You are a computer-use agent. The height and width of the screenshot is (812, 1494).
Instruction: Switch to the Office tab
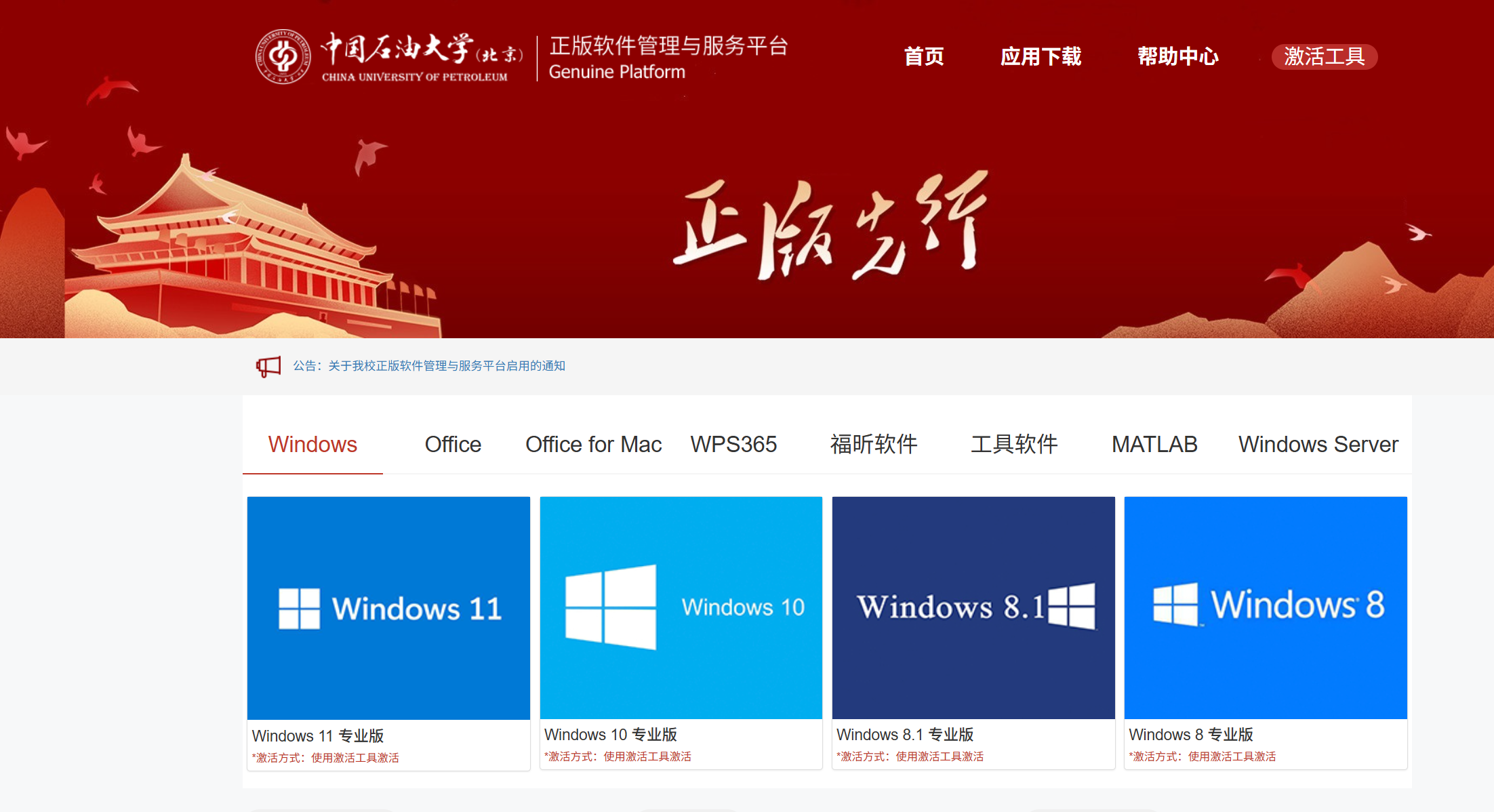(453, 445)
